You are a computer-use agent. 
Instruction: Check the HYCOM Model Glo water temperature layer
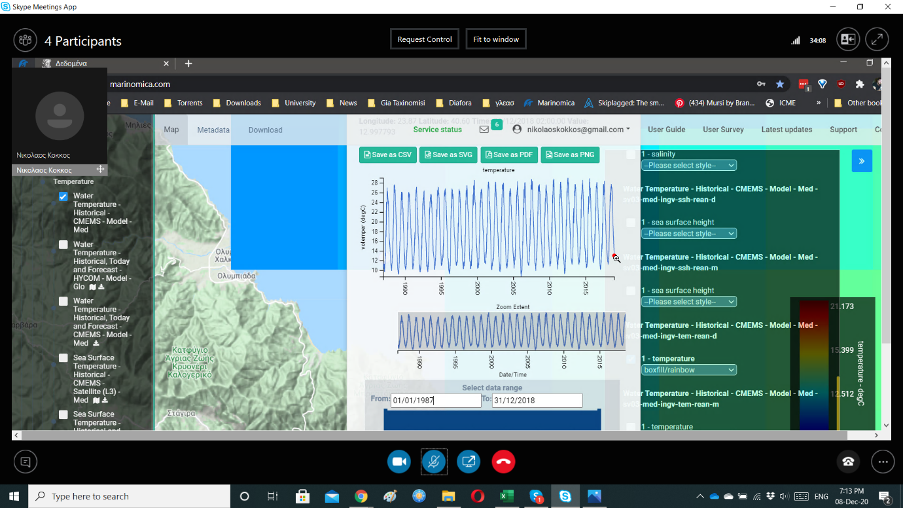(x=64, y=245)
